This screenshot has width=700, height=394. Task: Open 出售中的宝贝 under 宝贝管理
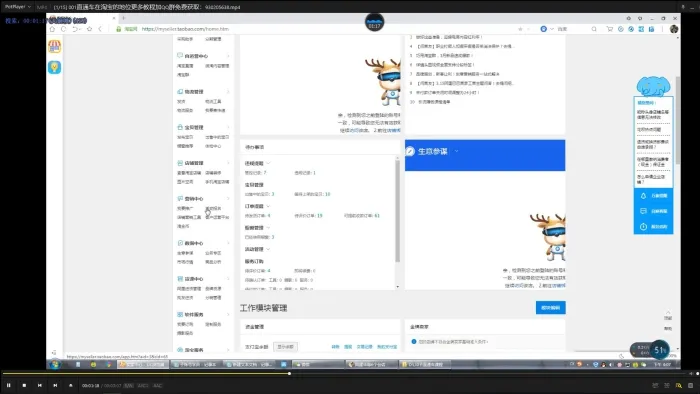(217, 137)
